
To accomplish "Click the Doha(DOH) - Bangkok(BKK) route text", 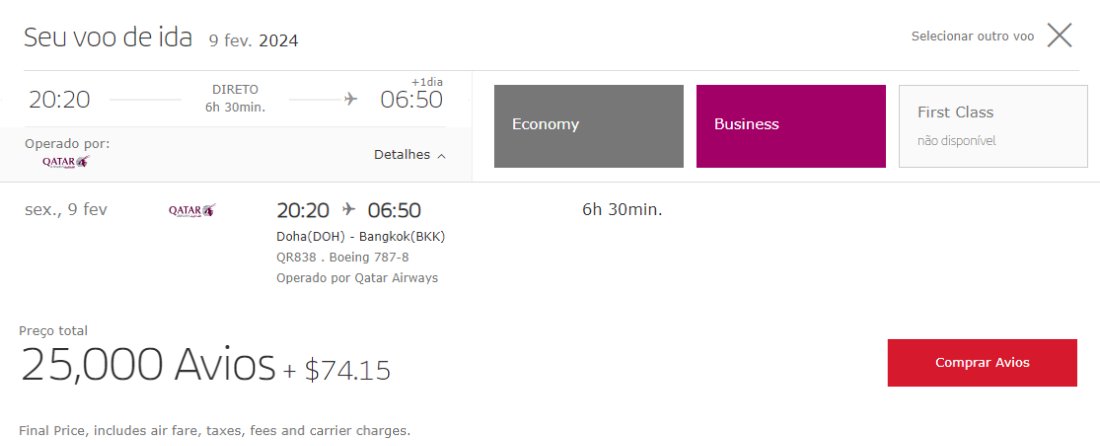I will (361, 237).
